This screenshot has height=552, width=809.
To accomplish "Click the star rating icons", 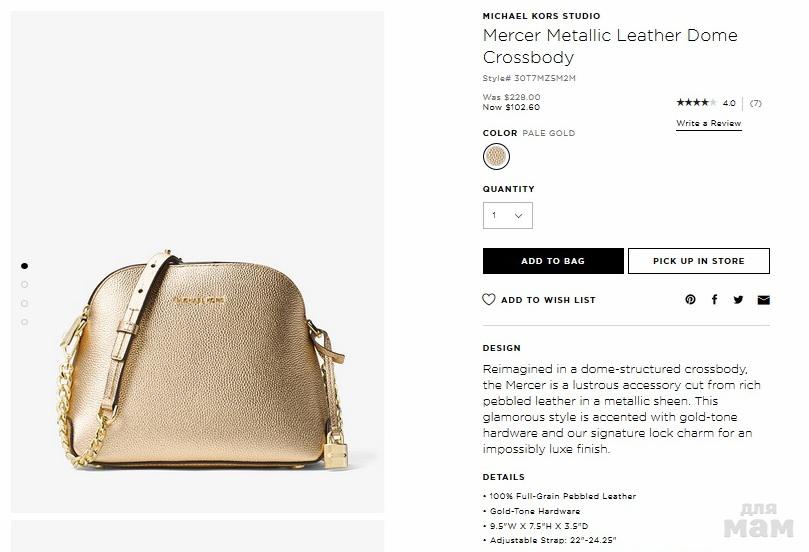I will pyautogui.click(x=697, y=102).
